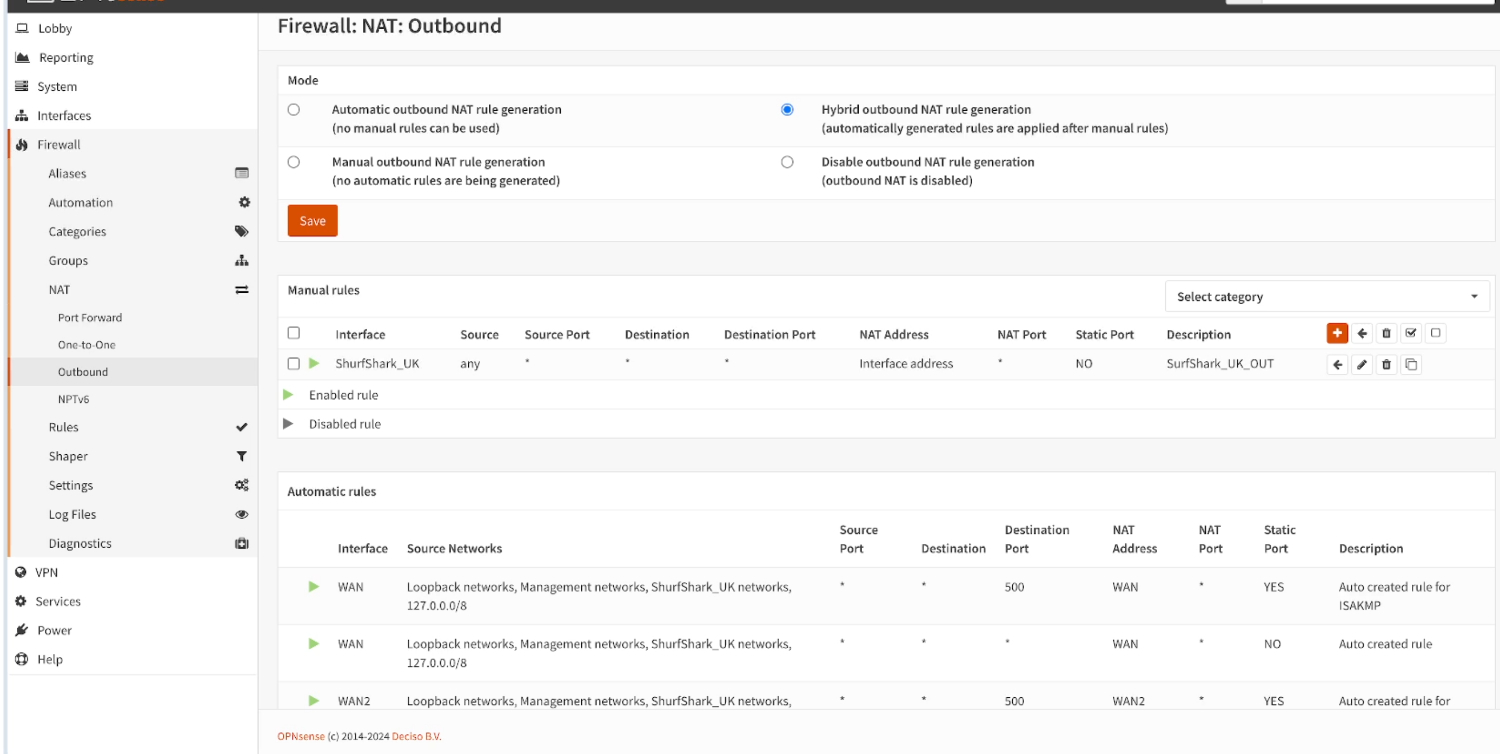Click header enable-selected rules checkmark icon
The height and width of the screenshot is (754, 1500).
pyautogui.click(x=1411, y=334)
